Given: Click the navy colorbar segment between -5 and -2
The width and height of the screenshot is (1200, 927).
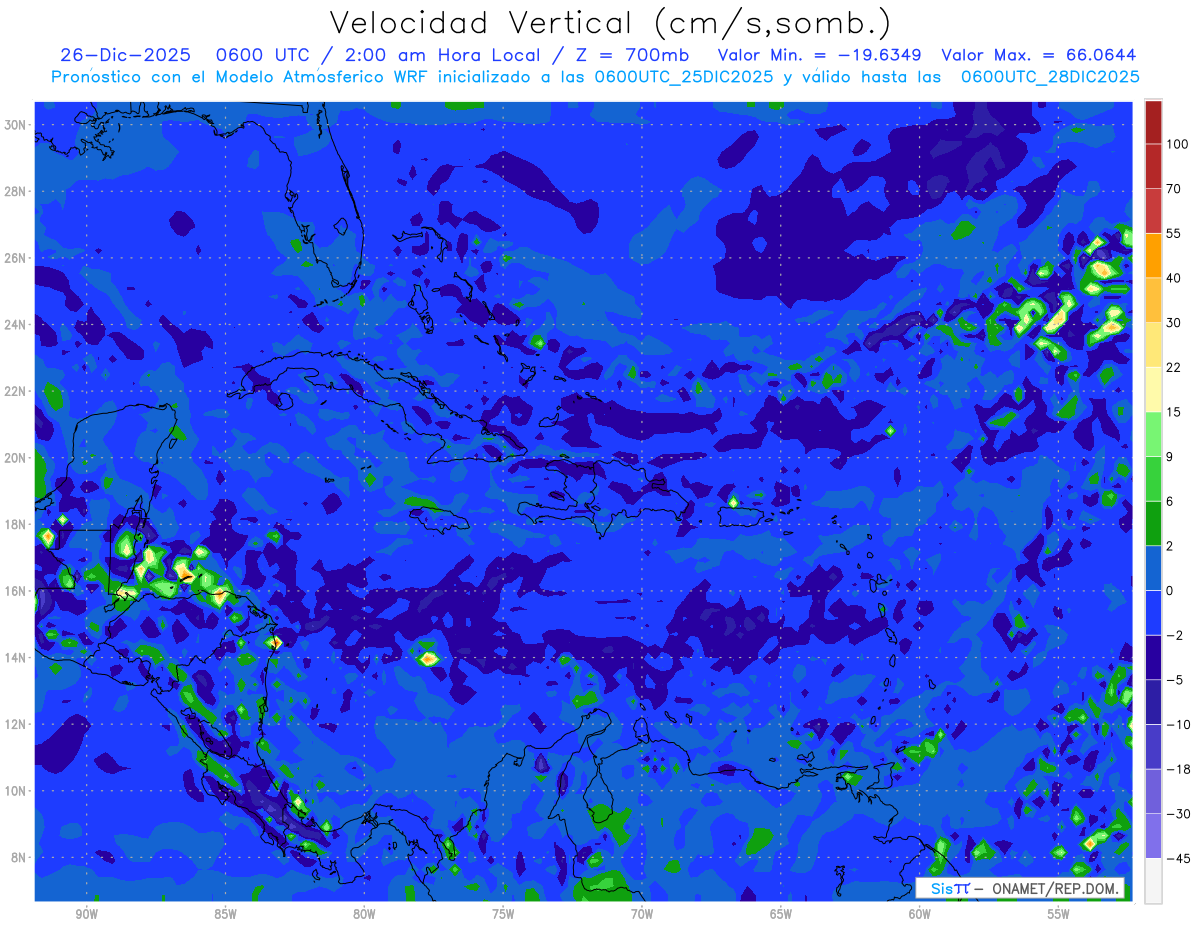Looking at the screenshot, I should pyautogui.click(x=1153, y=657).
